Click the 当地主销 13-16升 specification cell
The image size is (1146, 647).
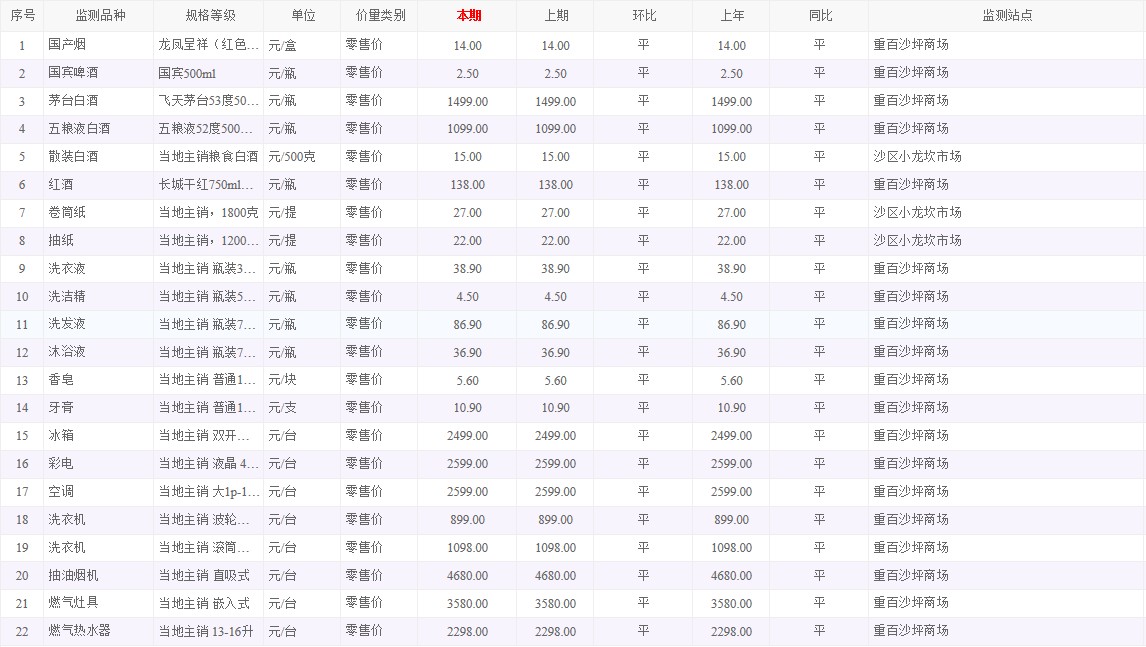[209, 632]
